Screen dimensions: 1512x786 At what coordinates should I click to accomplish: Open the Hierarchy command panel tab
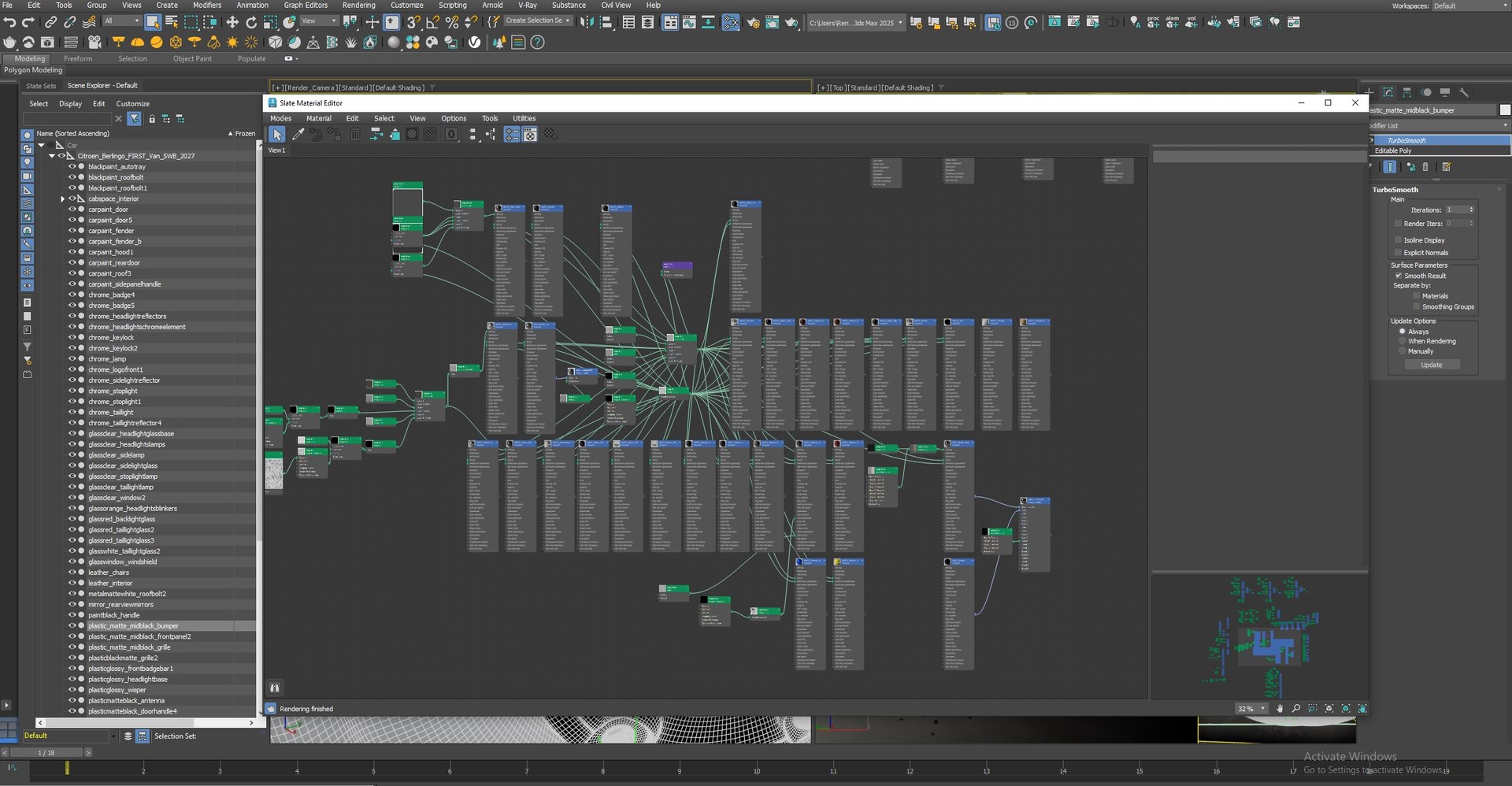tap(1406, 93)
